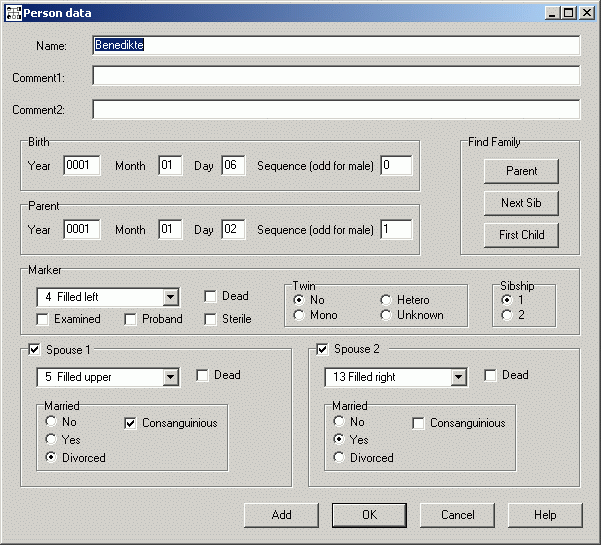Click the Birth Year input field
This screenshot has width=601, height=545.
pos(82,166)
